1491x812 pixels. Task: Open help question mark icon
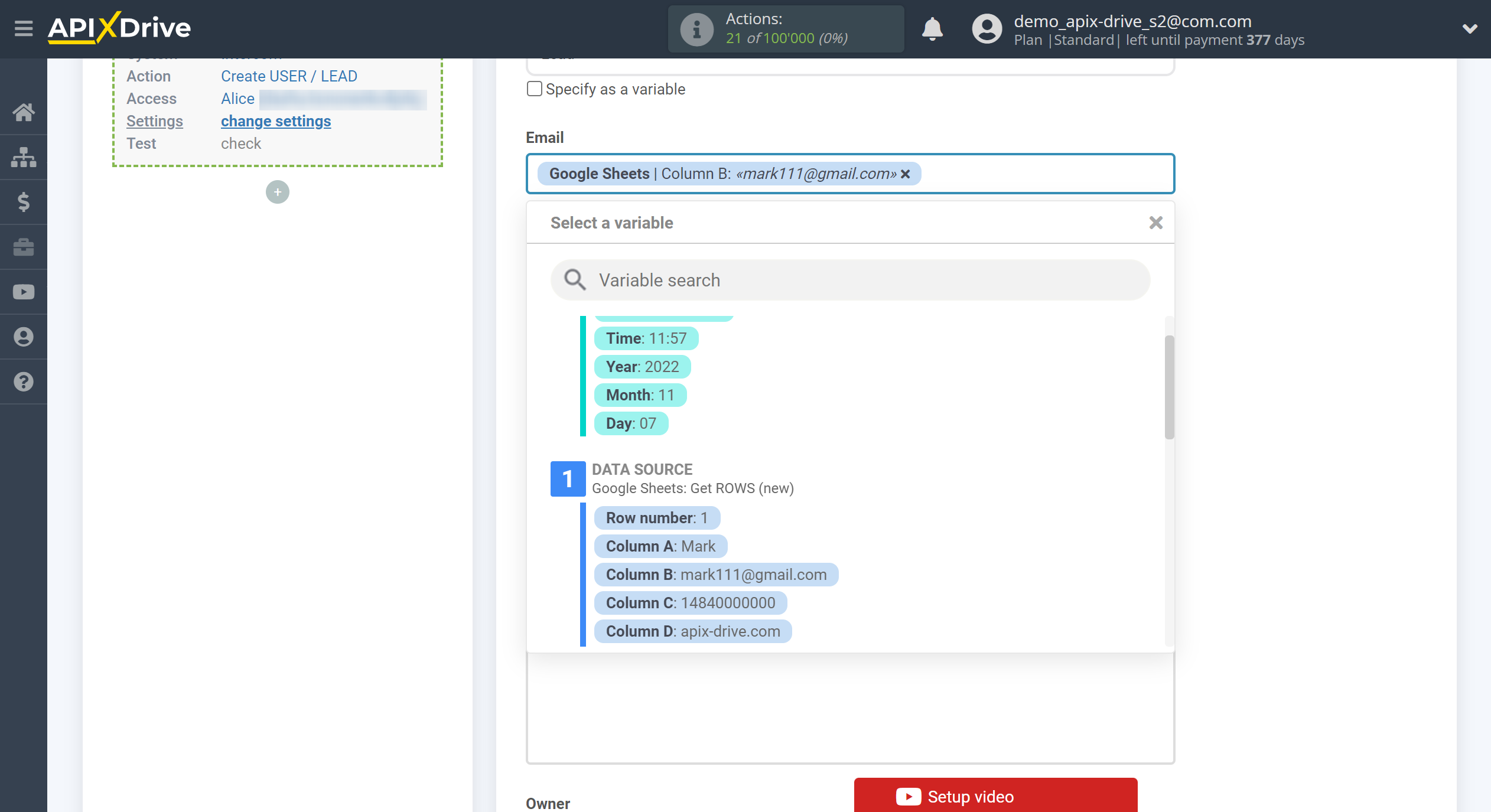(24, 381)
